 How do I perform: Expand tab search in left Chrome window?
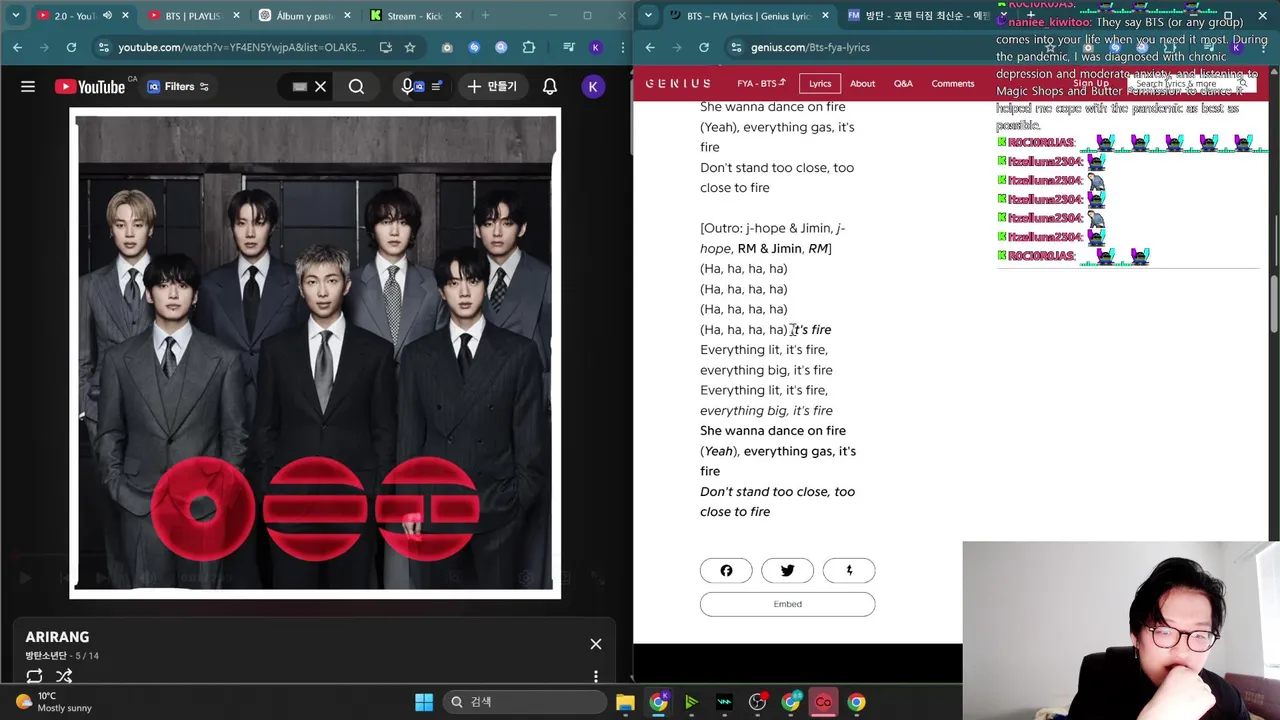pos(15,16)
